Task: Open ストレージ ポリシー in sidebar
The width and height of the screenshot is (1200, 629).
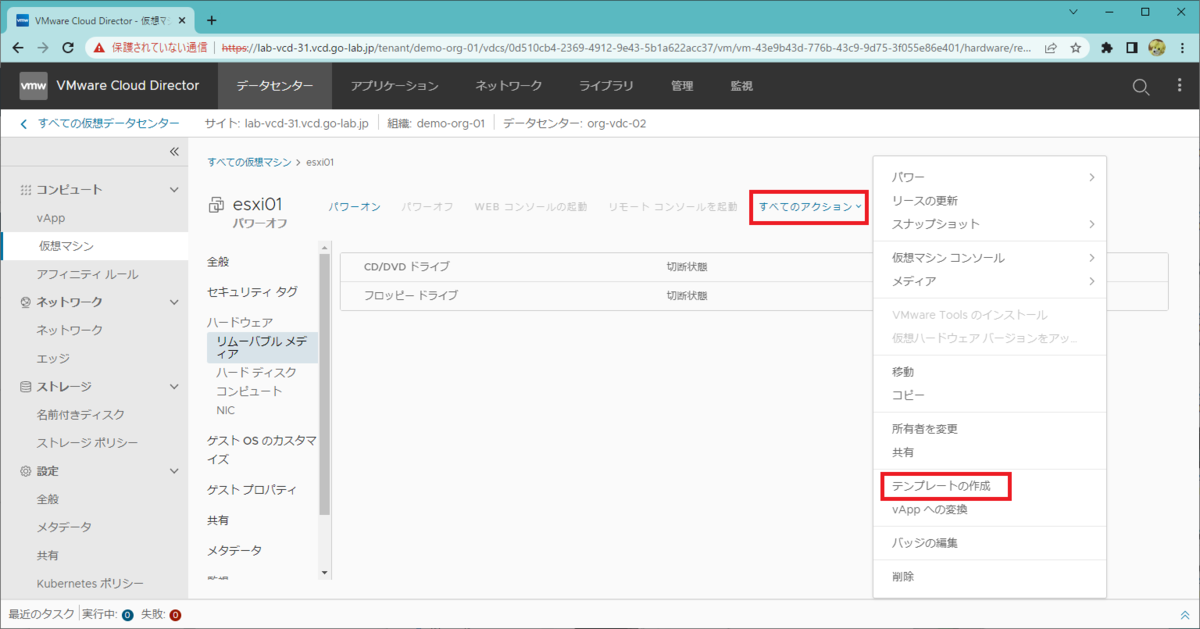Action: coord(87,442)
